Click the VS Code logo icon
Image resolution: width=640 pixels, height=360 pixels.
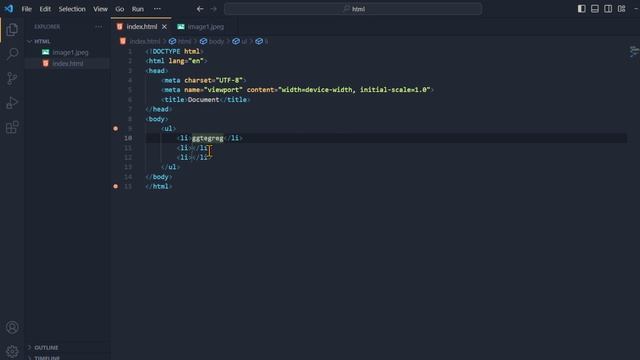pyautogui.click(x=9, y=9)
